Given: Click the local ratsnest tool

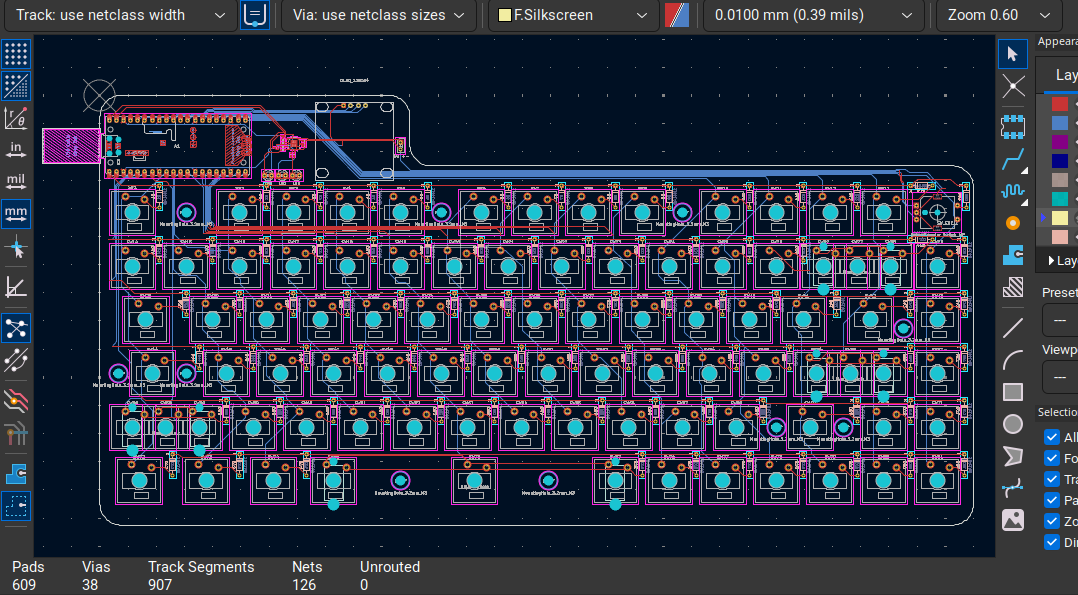Looking at the screenshot, I should point(1013,86).
